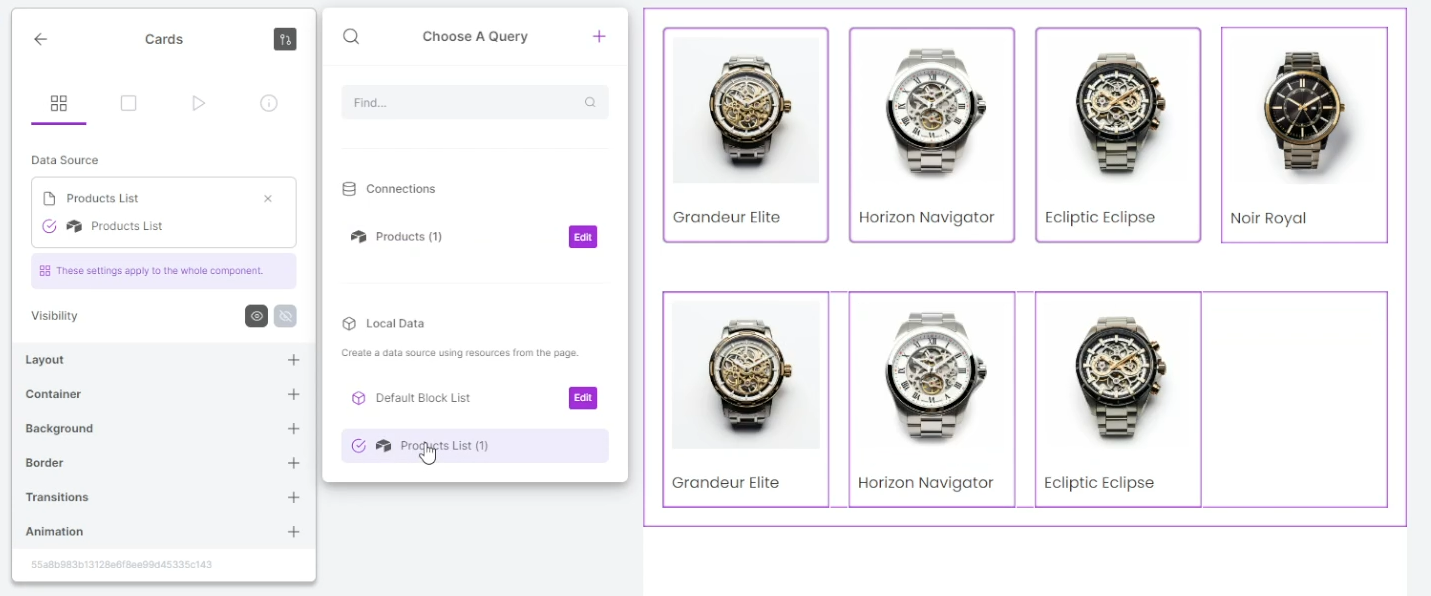Open the play triangle interactions tab
The image size is (1431, 596).
point(198,103)
